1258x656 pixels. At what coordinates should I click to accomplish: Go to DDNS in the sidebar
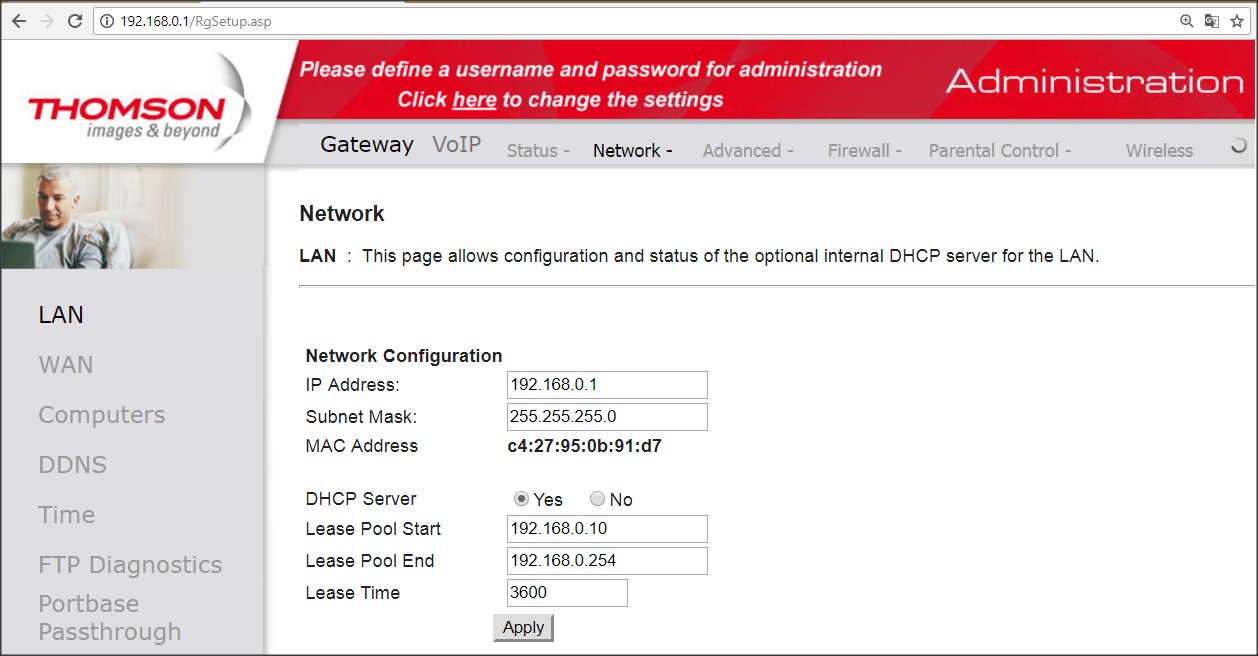click(x=72, y=465)
